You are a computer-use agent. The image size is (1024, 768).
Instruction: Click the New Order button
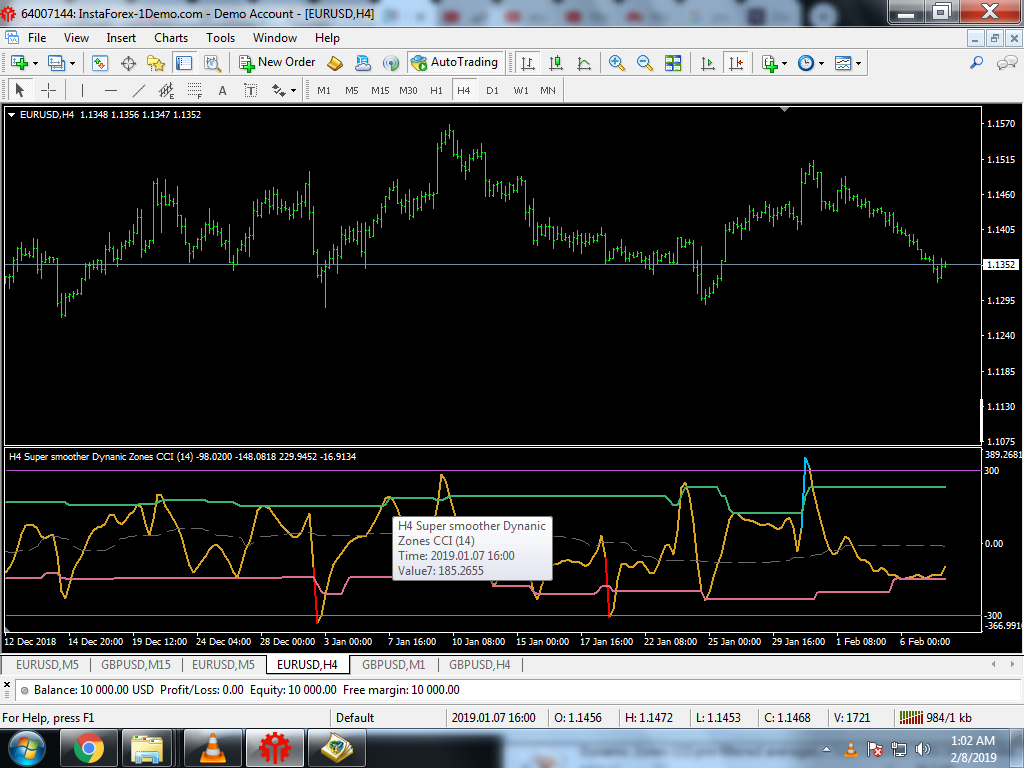pyautogui.click(x=277, y=62)
